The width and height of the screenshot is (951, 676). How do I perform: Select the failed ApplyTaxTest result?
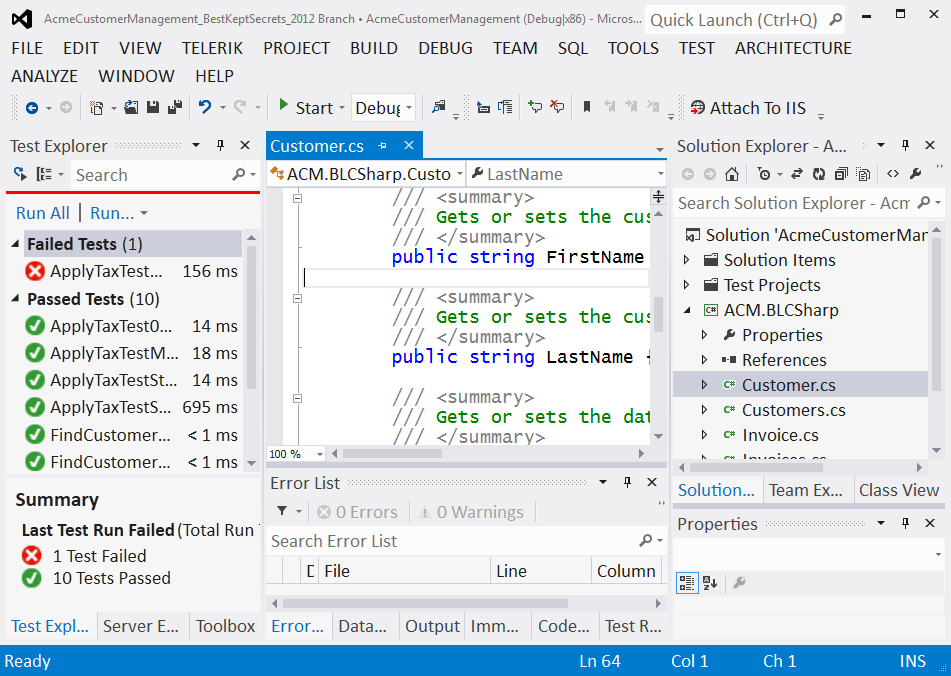point(131,271)
